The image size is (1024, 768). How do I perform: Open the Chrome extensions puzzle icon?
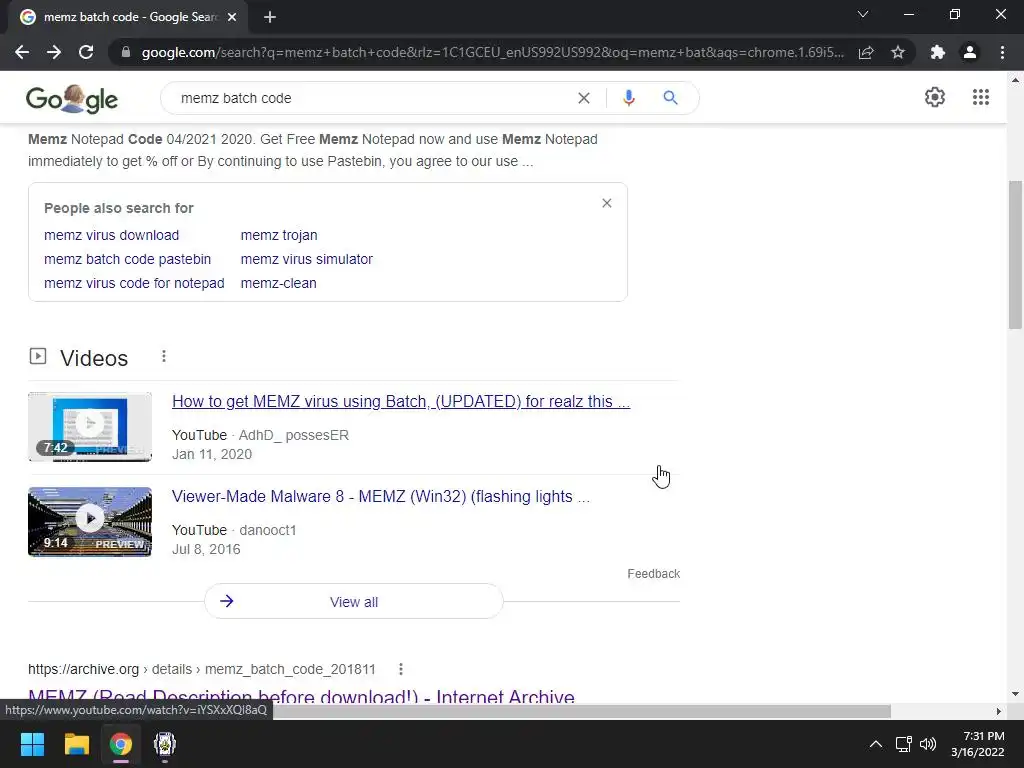[x=938, y=52]
